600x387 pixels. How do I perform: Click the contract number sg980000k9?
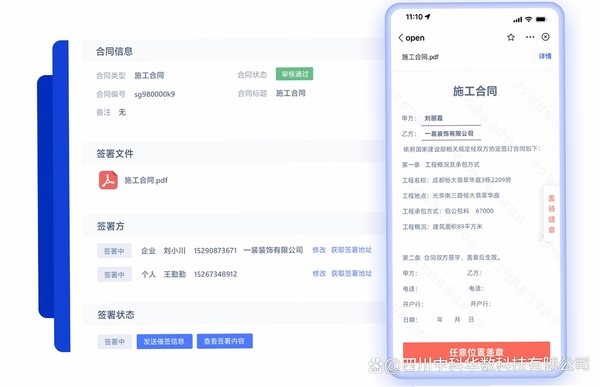click(155, 94)
